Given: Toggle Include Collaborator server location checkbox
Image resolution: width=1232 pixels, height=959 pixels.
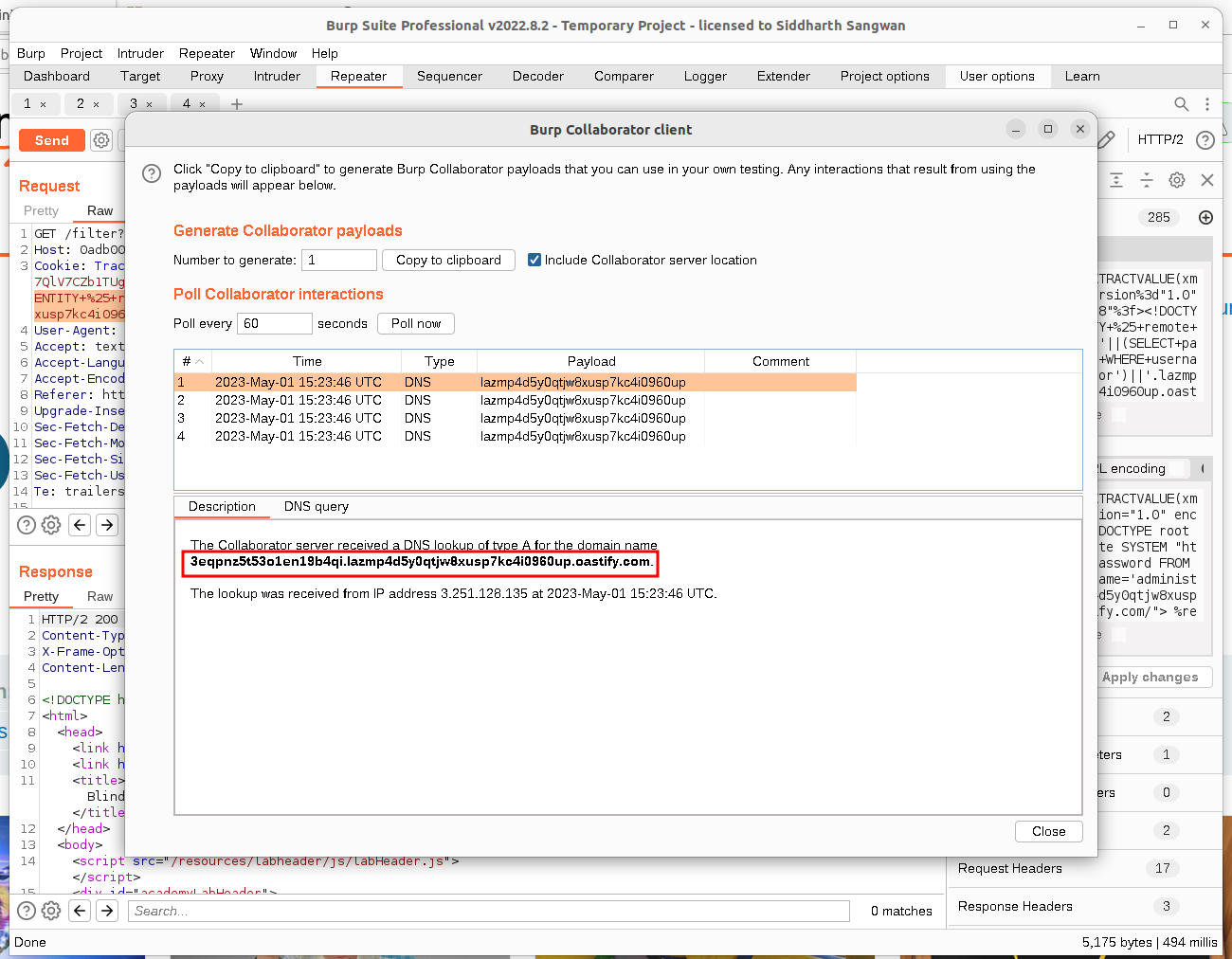Looking at the screenshot, I should point(534,260).
